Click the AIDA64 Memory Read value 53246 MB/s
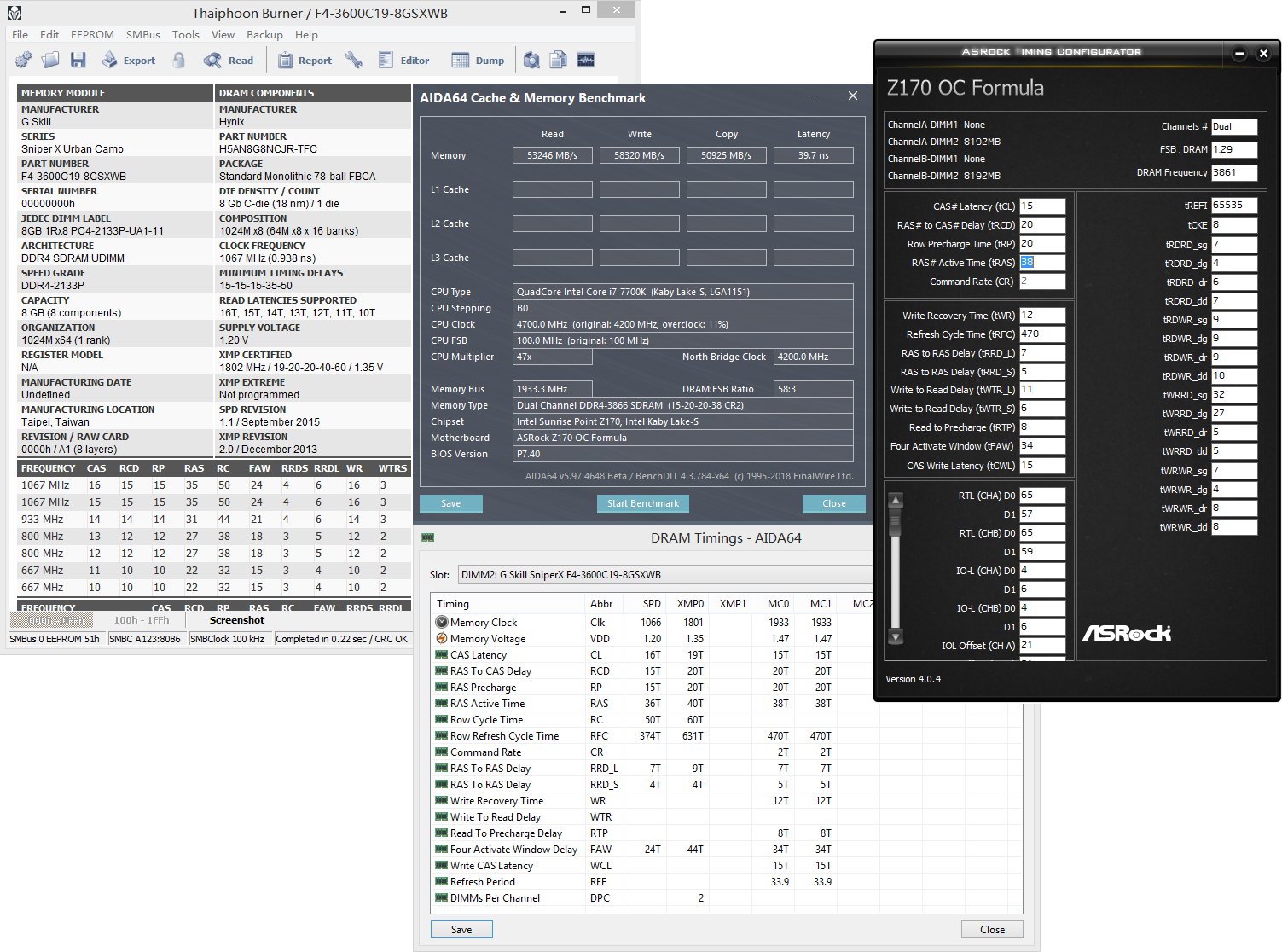 click(x=553, y=155)
